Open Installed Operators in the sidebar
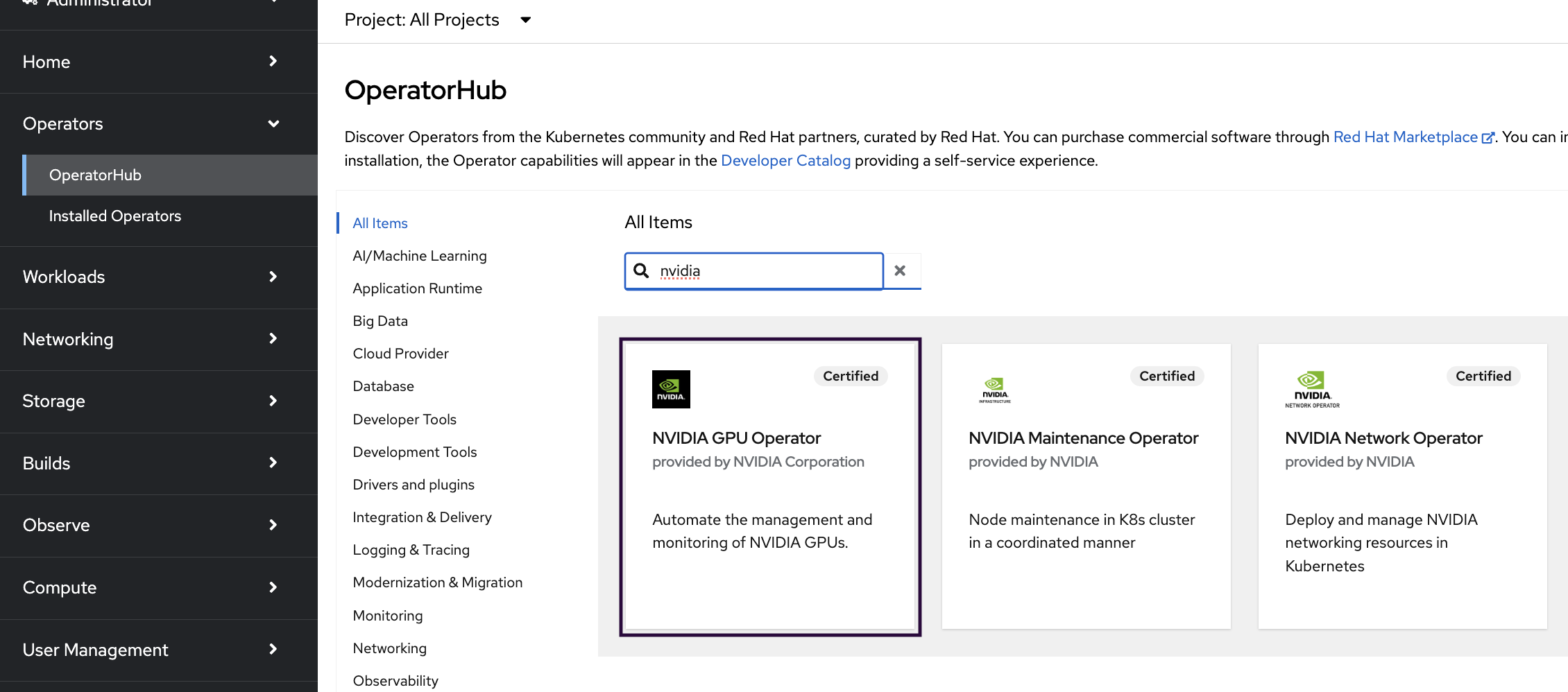The width and height of the screenshot is (1568, 692). [115, 216]
